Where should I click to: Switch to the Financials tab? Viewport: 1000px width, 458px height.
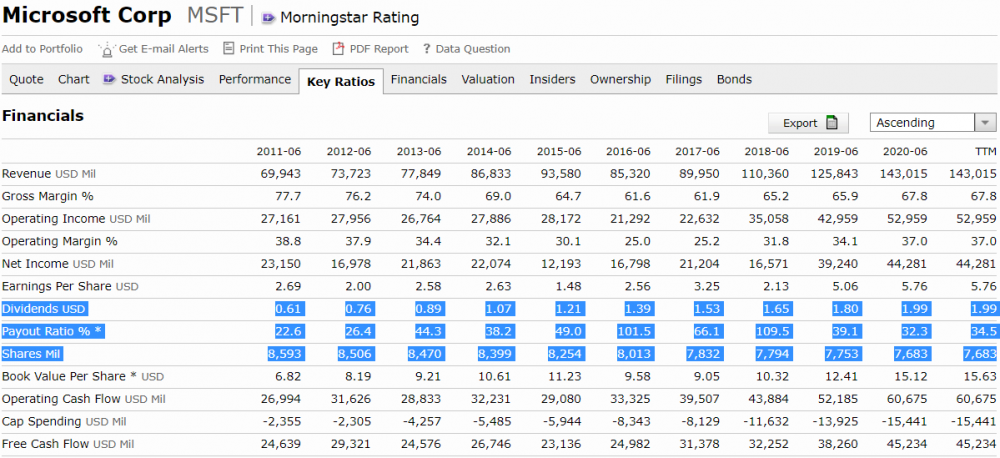point(418,79)
